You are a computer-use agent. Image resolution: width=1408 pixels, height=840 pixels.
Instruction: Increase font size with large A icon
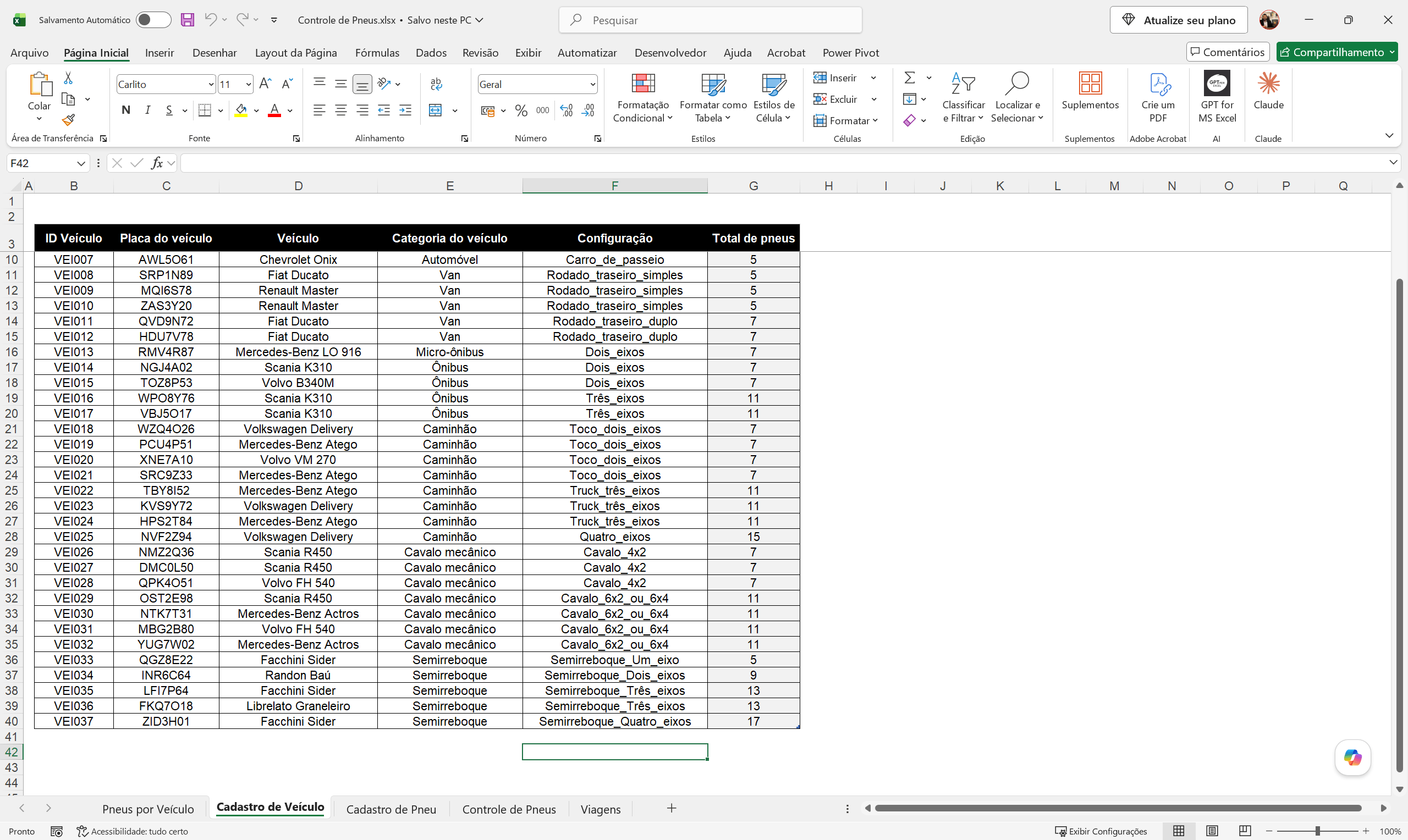(x=265, y=84)
